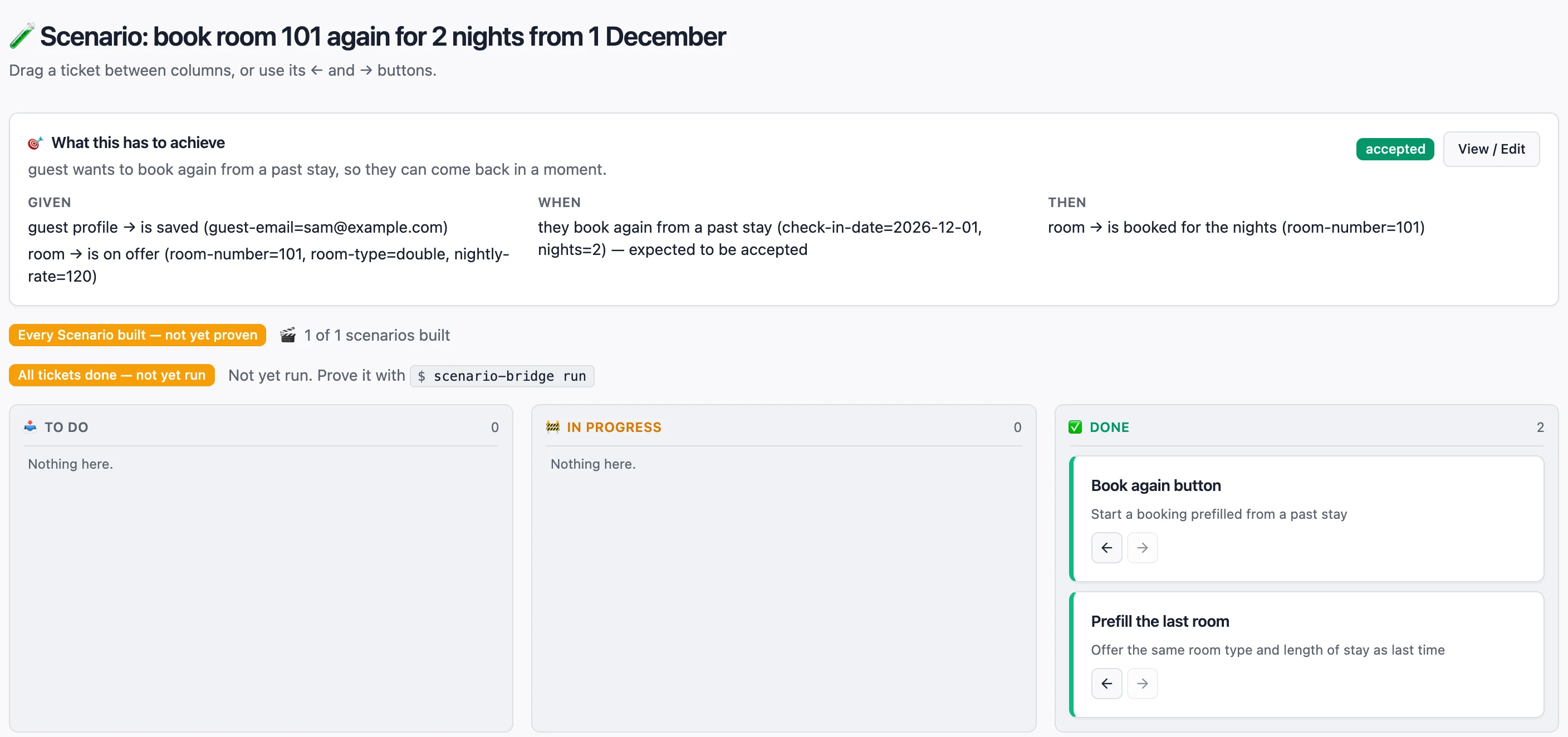Click the target icon next to What this has to achieve
This screenshot has width=1568, height=737.
point(35,143)
